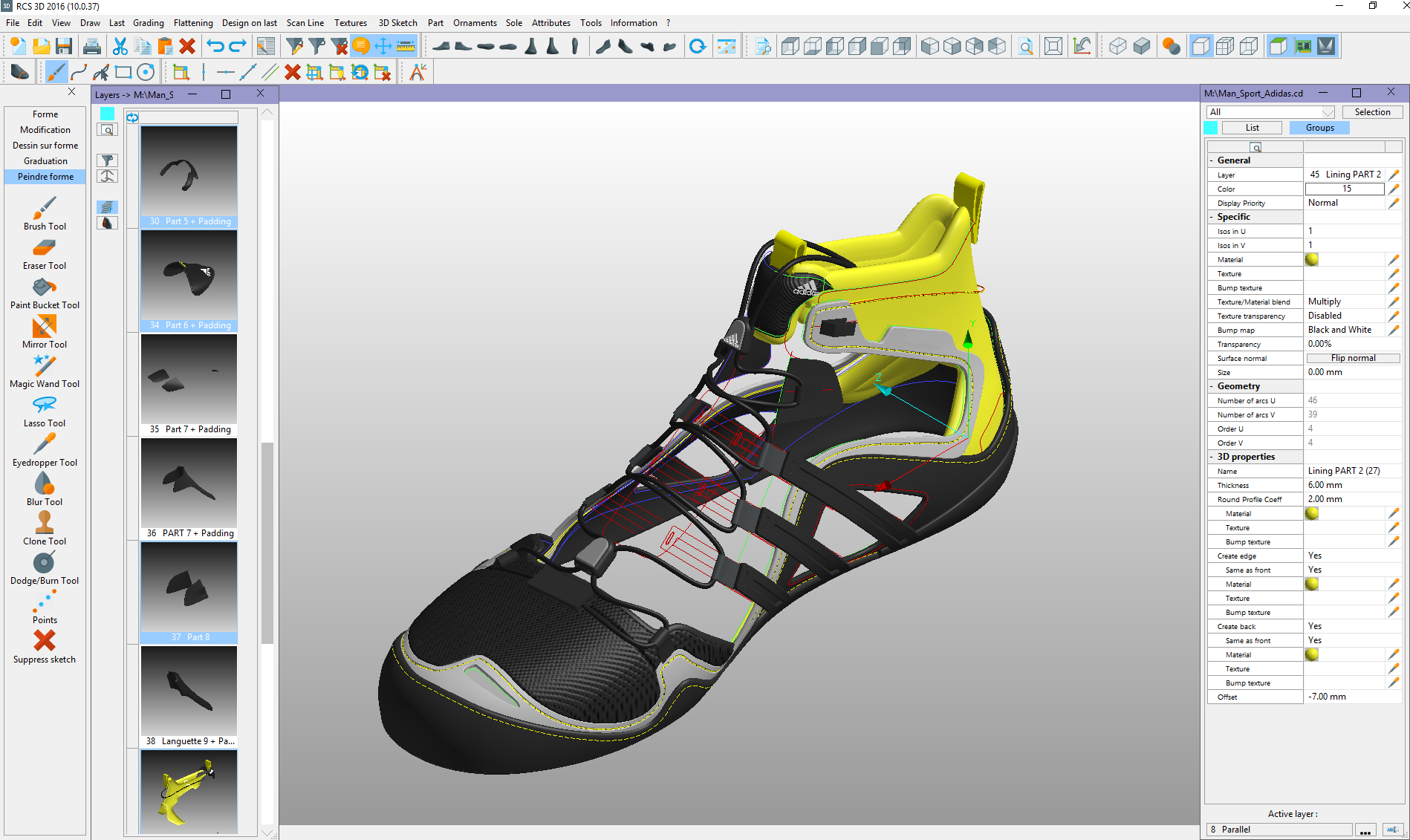Viewport: 1410px width, 840px height.
Task: Click the Color 15 white swatch
Action: (x=1345, y=189)
